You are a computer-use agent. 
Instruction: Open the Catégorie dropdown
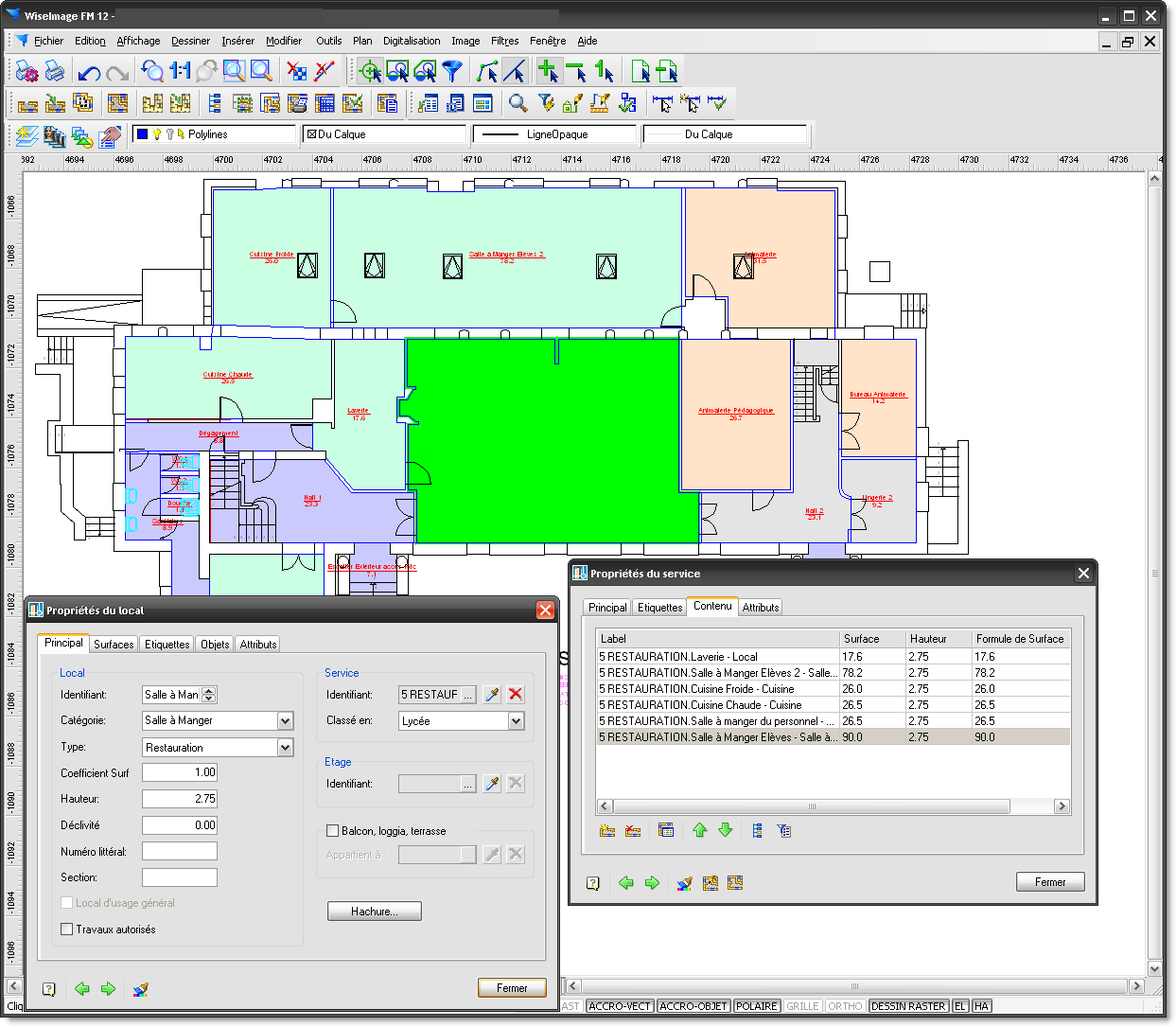[285, 721]
